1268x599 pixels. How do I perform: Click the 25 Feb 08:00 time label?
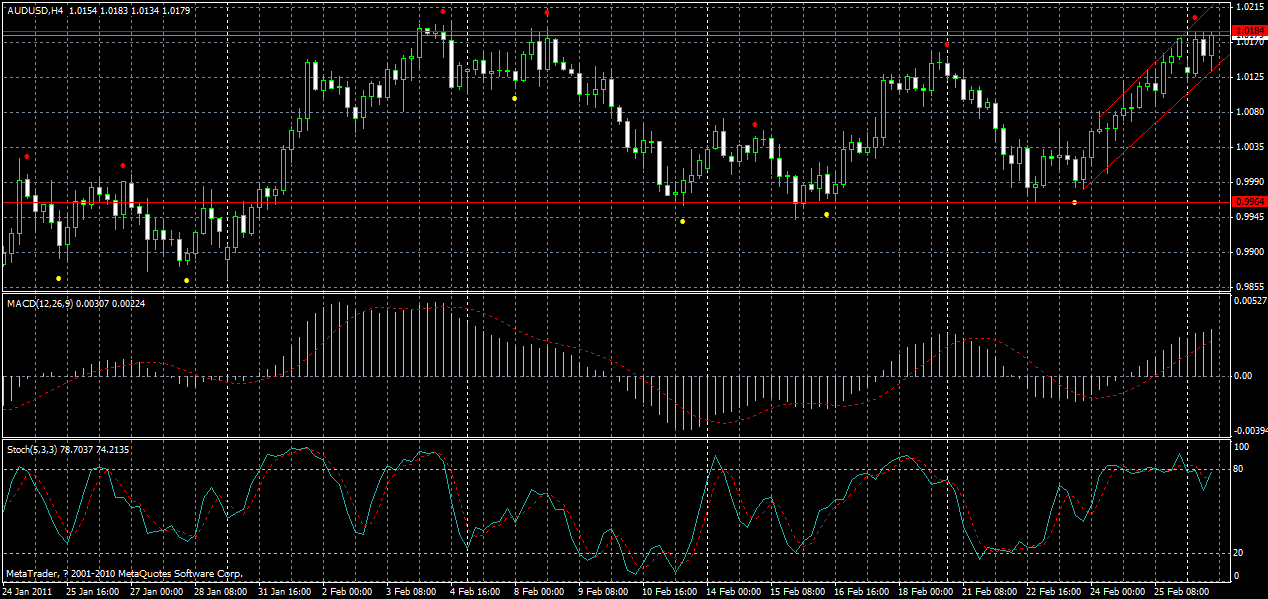click(x=1180, y=590)
